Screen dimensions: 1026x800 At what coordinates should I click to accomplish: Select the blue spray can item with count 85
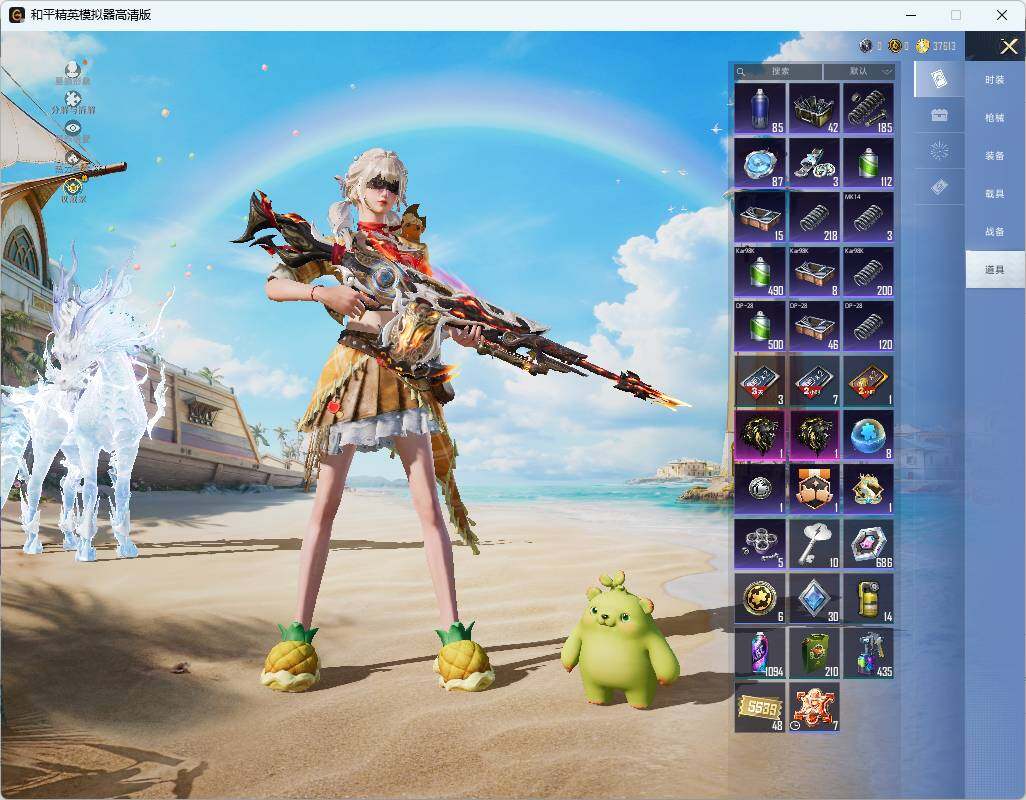[x=760, y=109]
